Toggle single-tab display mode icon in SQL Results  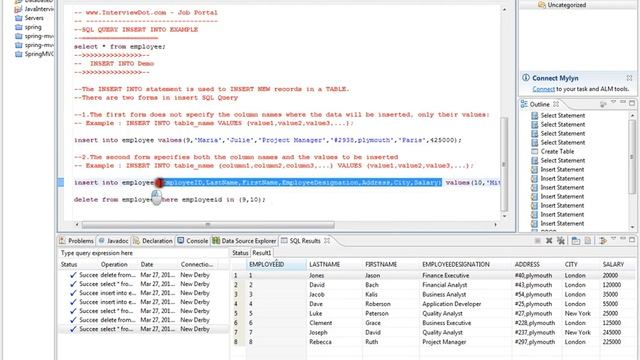coord(576,241)
